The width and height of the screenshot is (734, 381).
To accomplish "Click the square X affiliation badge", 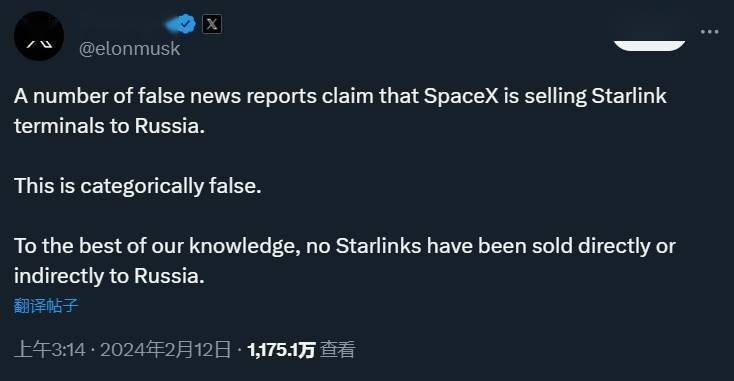I will pos(212,24).
